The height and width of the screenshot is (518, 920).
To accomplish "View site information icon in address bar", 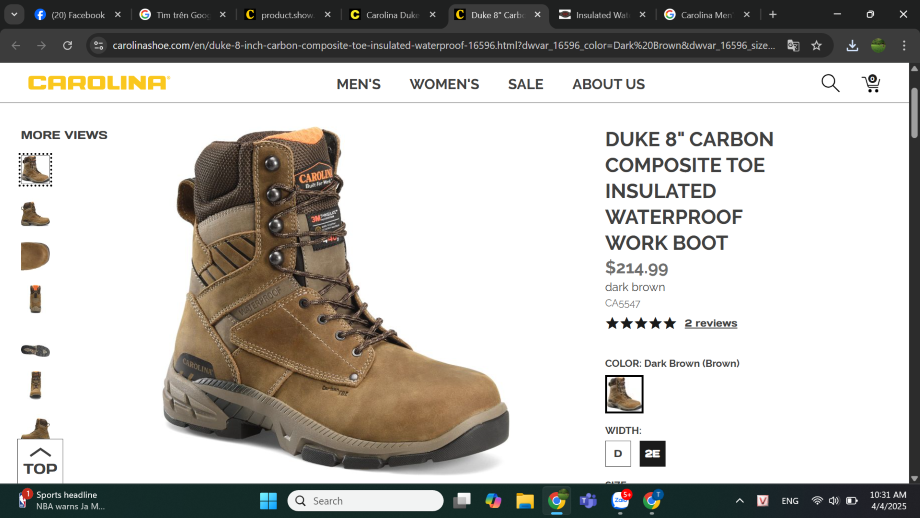I will [99, 45].
